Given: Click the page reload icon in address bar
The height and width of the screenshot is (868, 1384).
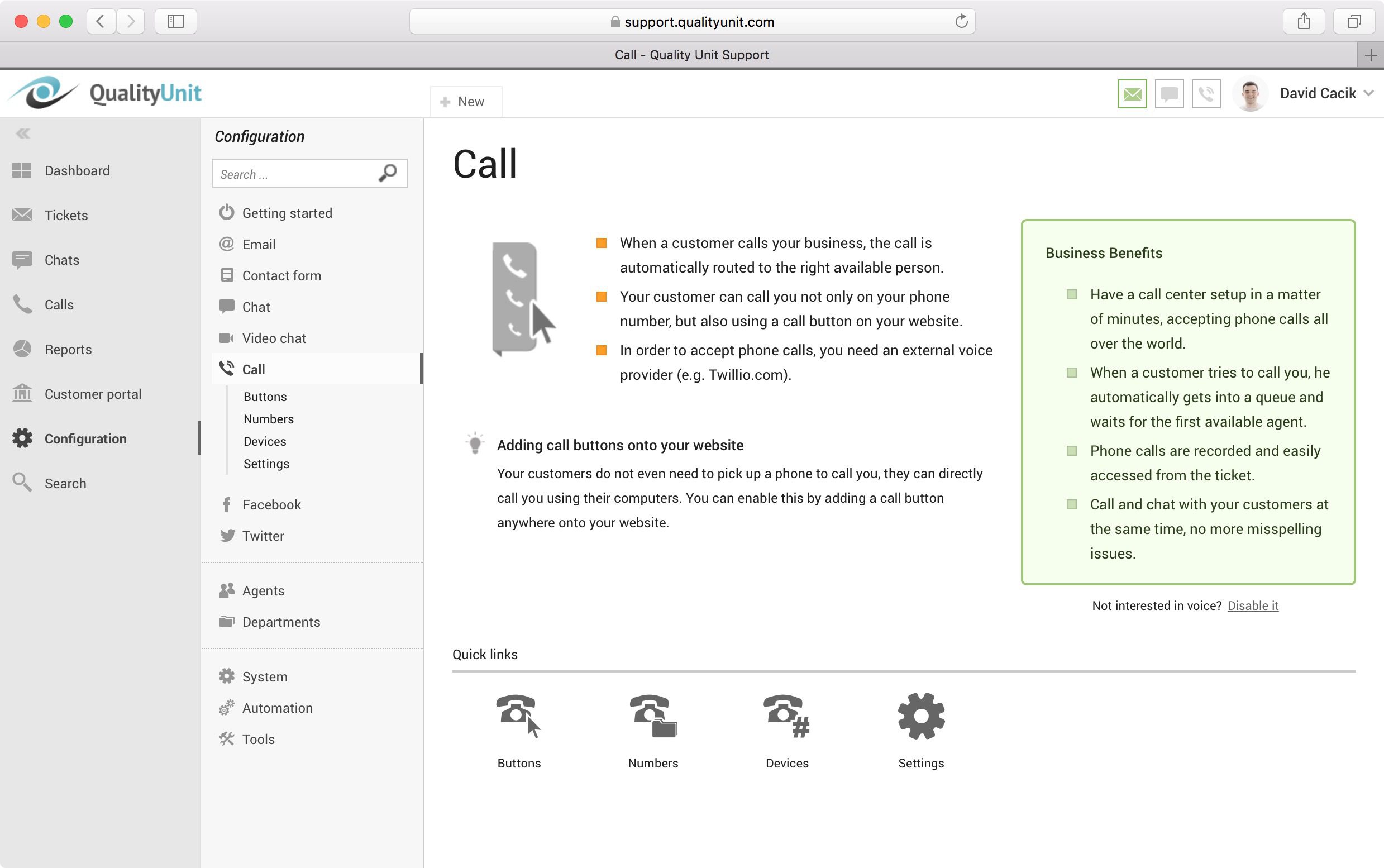Looking at the screenshot, I should click(x=961, y=22).
